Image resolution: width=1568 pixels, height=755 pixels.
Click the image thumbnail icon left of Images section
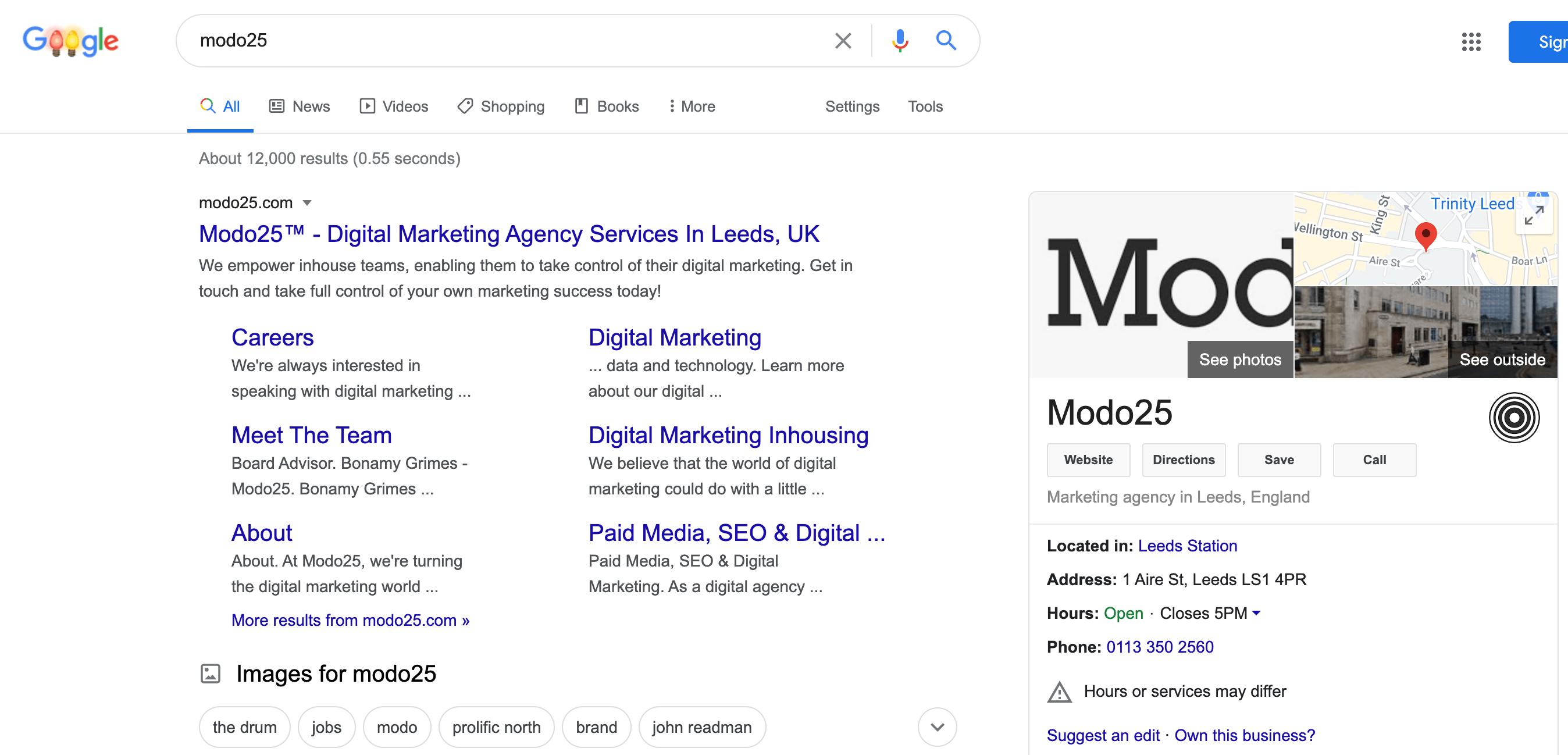(211, 673)
